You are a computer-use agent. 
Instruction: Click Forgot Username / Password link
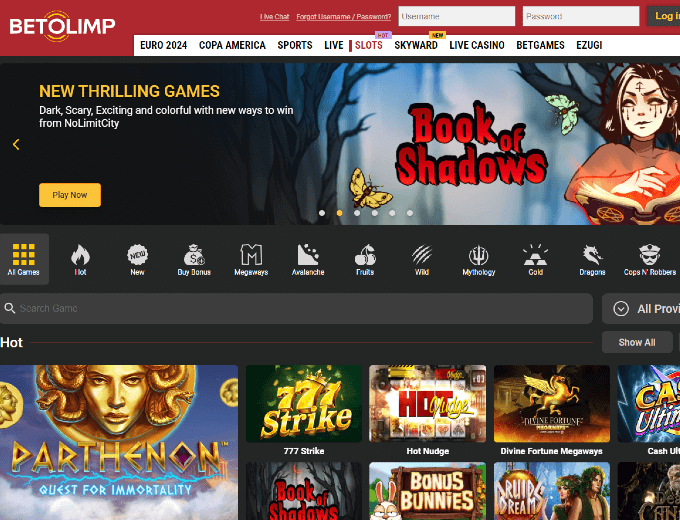[x=343, y=17]
